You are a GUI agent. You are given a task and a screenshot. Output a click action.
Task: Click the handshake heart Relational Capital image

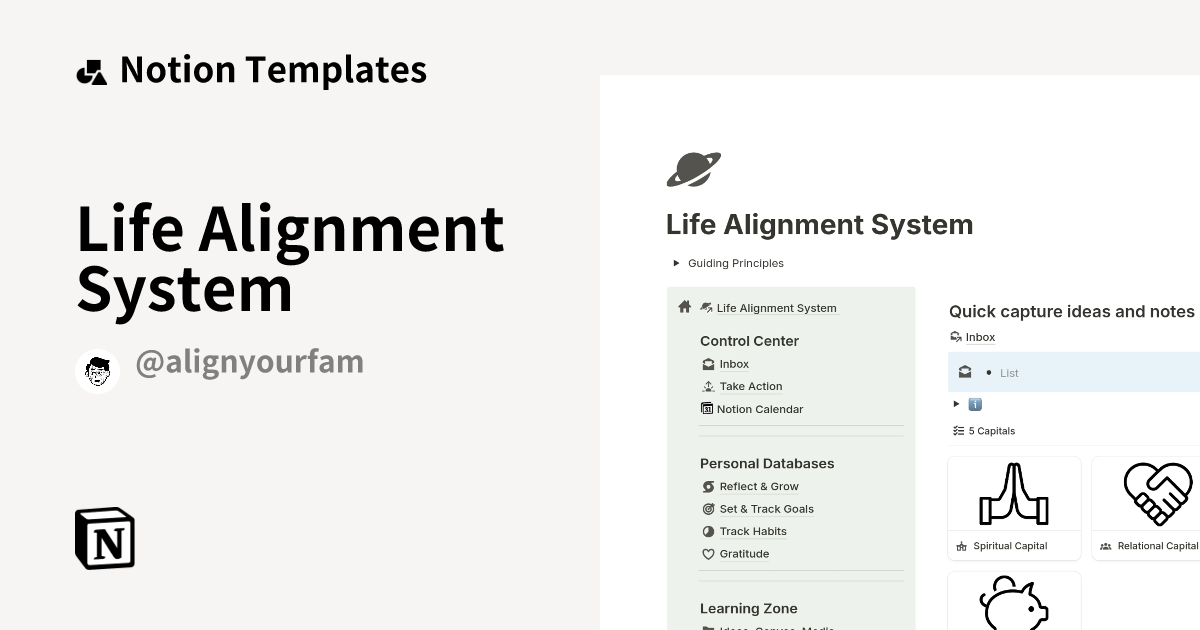click(x=1158, y=493)
